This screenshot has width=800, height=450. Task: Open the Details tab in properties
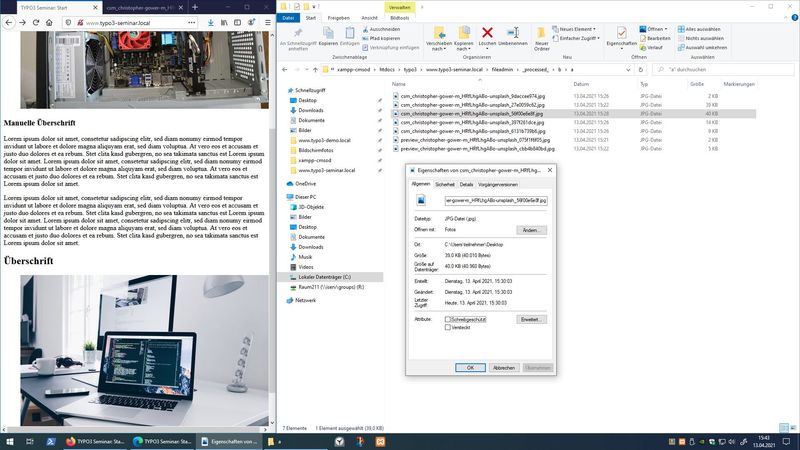click(466, 184)
